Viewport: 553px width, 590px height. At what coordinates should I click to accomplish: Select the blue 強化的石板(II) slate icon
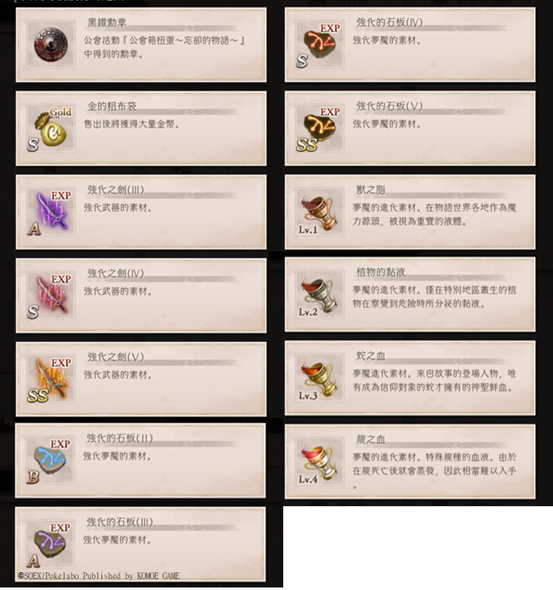click(50, 460)
